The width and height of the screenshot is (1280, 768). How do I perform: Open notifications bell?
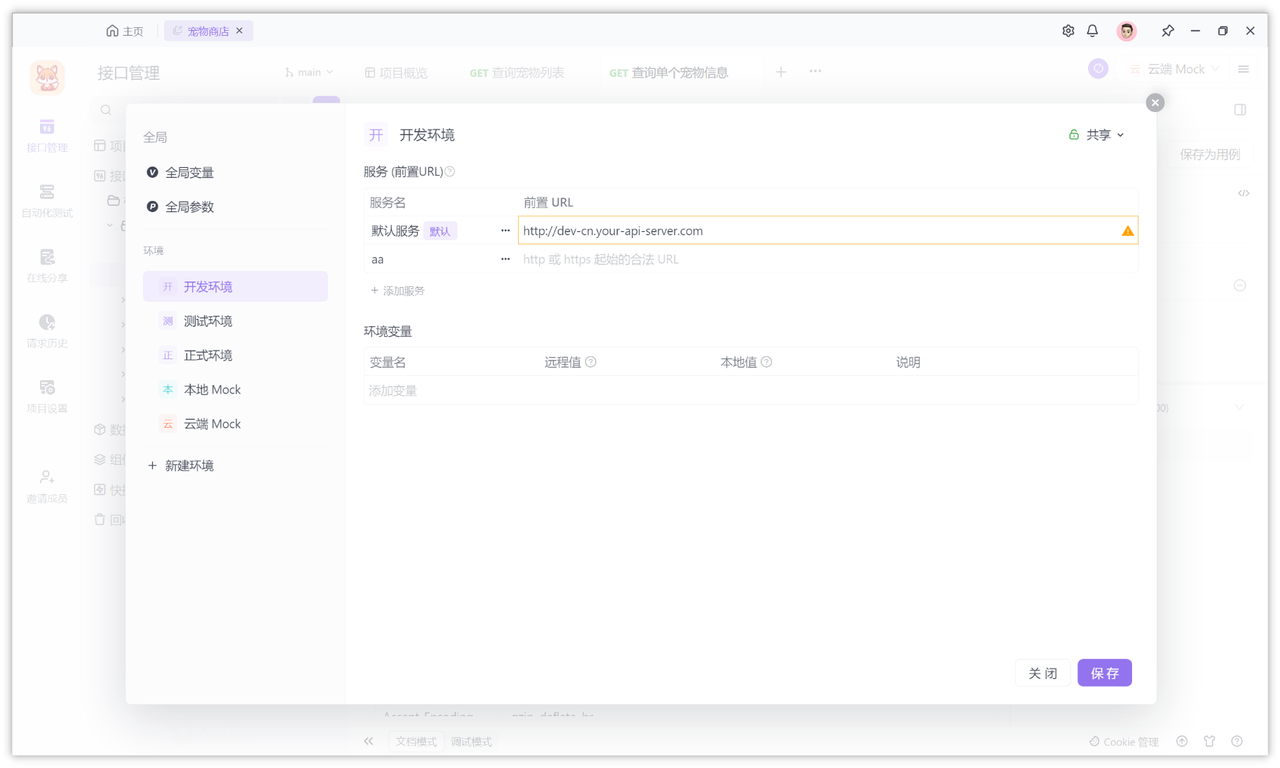click(x=1093, y=31)
